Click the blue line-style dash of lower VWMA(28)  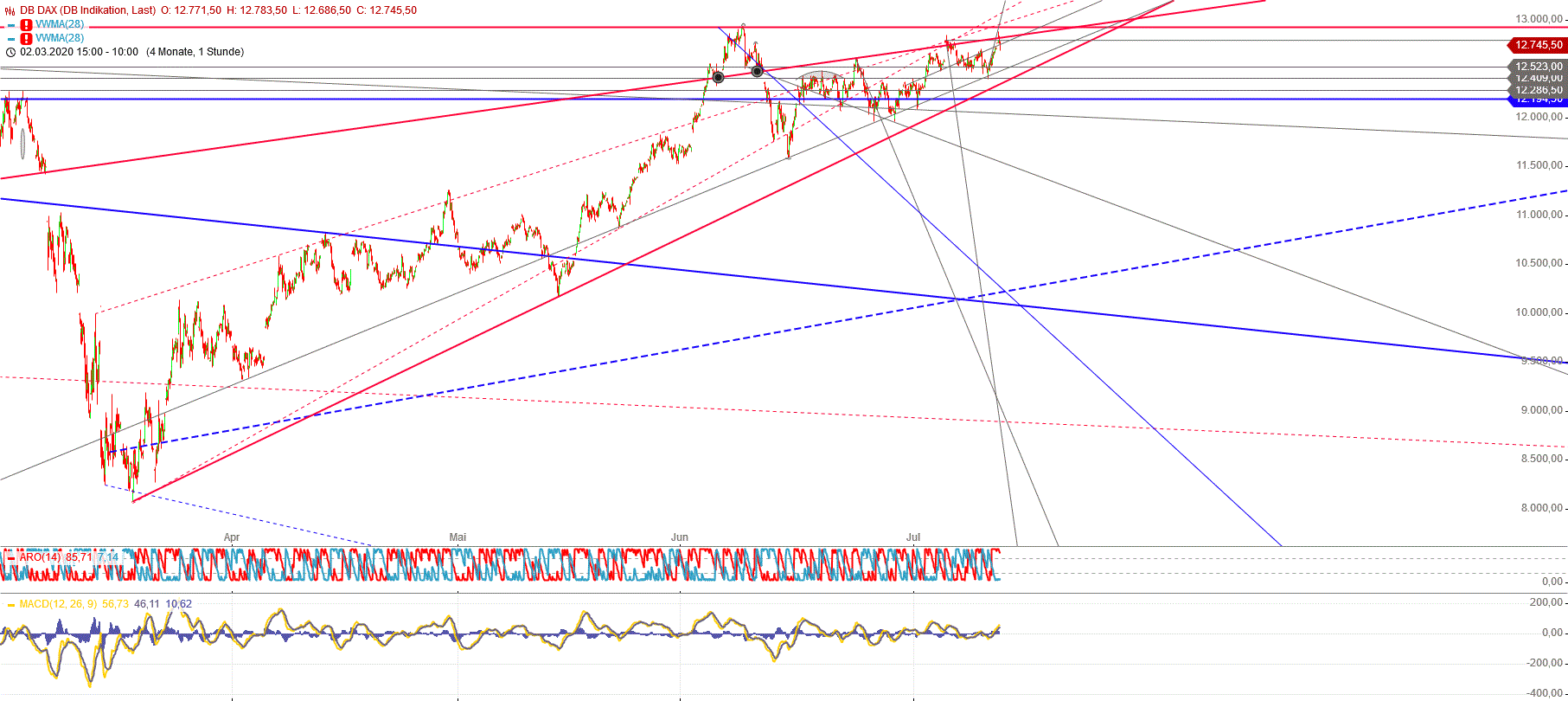pos(11,39)
